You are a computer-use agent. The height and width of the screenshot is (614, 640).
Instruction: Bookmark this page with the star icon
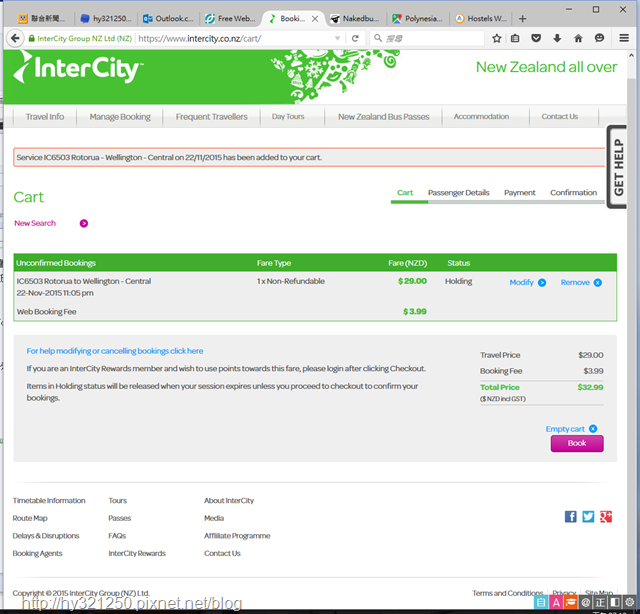(x=496, y=38)
